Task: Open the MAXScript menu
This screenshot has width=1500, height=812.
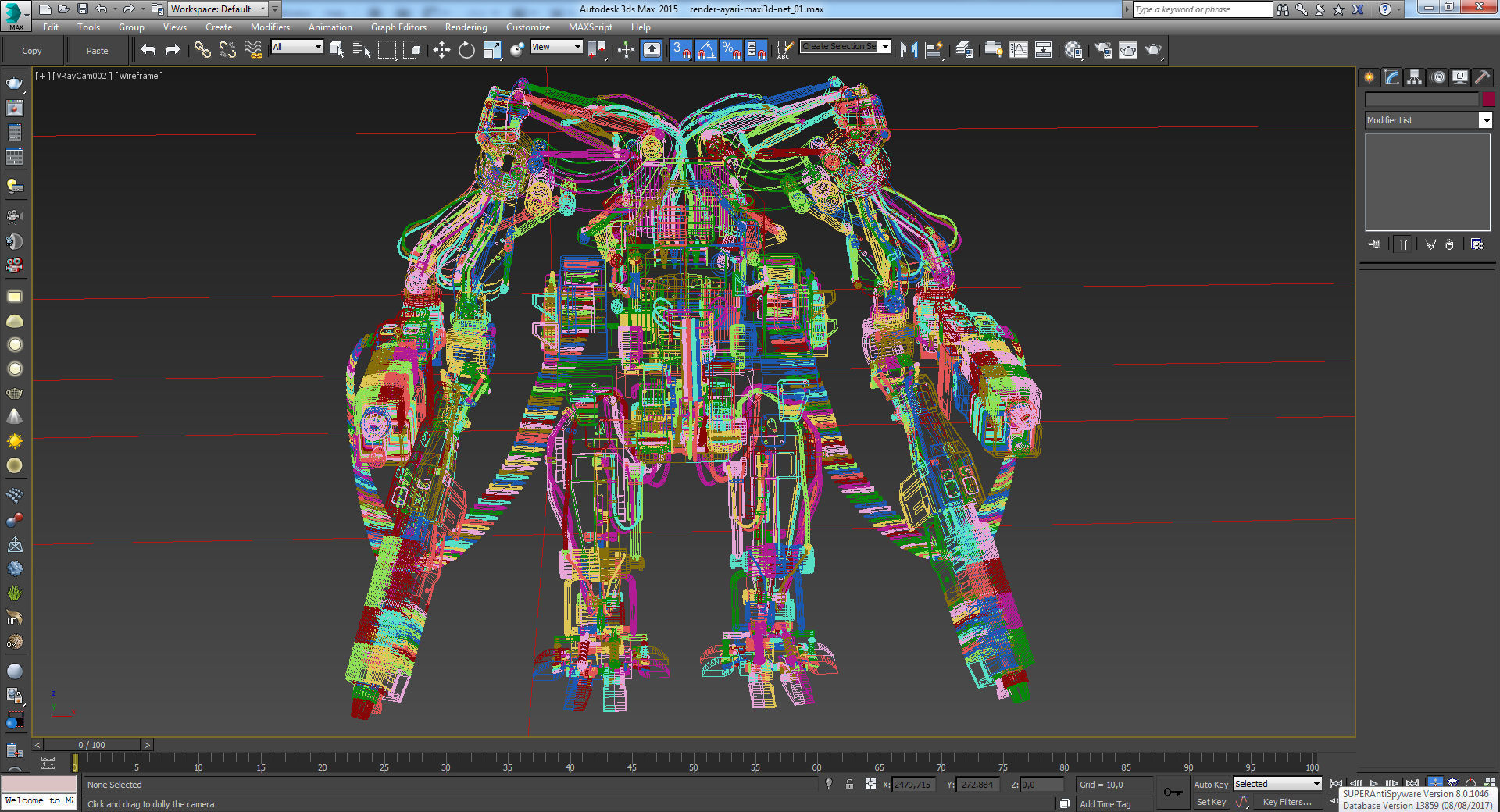Action: (x=591, y=27)
